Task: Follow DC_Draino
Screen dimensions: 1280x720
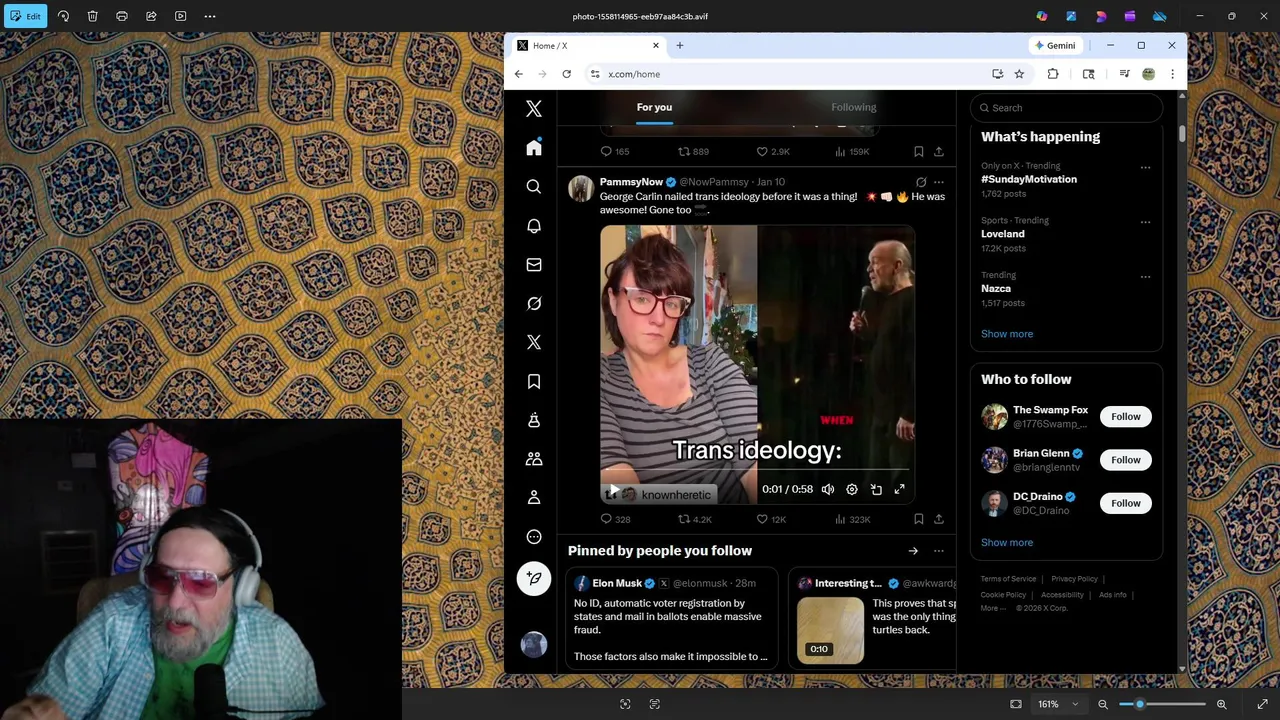Action: click(x=1125, y=503)
